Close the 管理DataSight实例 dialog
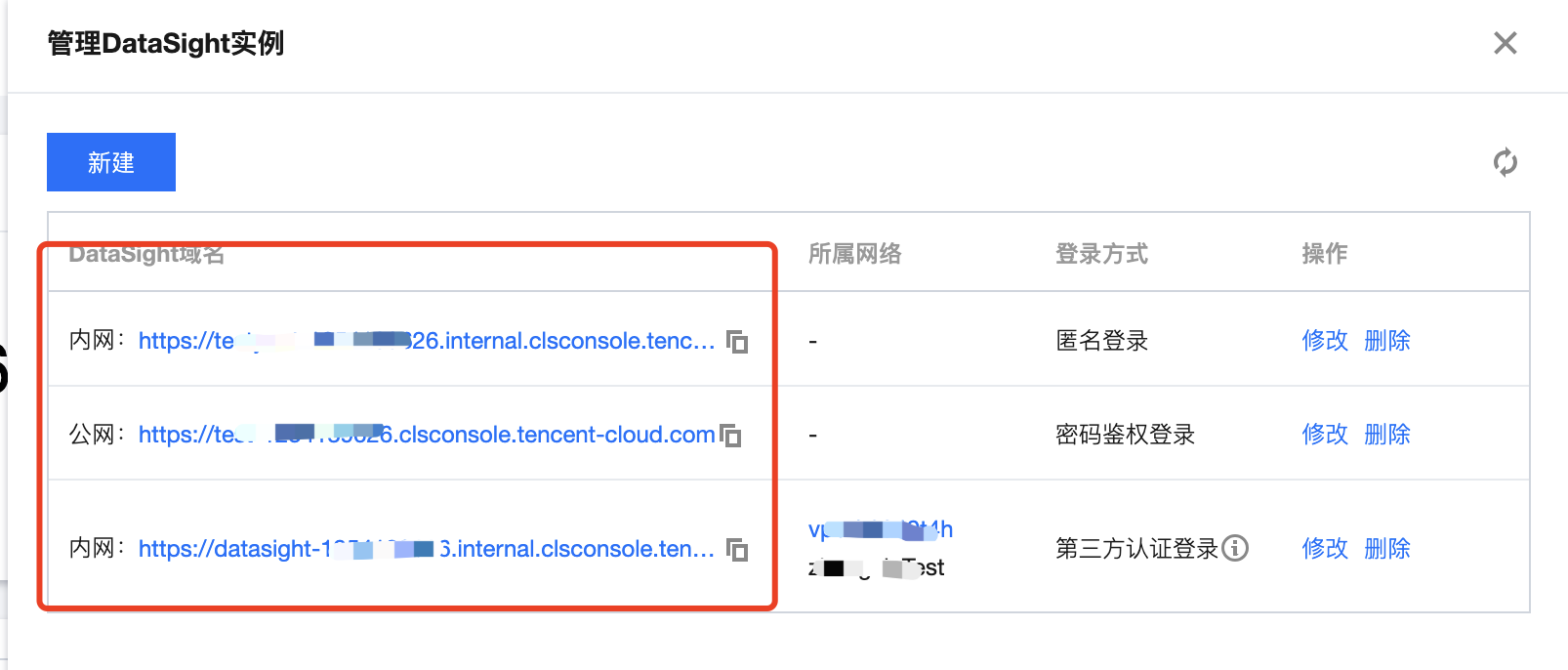Image resolution: width=1568 pixels, height=670 pixels. [x=1505, y=43]
